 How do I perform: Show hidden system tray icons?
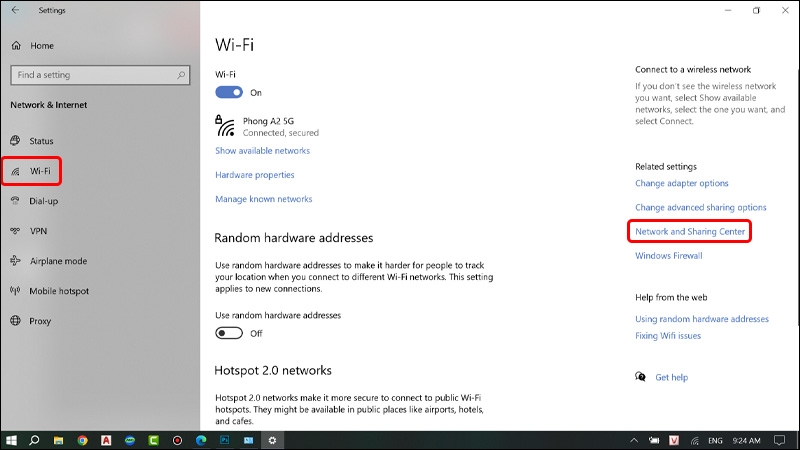pyautogui.click(x=634, y=440)
